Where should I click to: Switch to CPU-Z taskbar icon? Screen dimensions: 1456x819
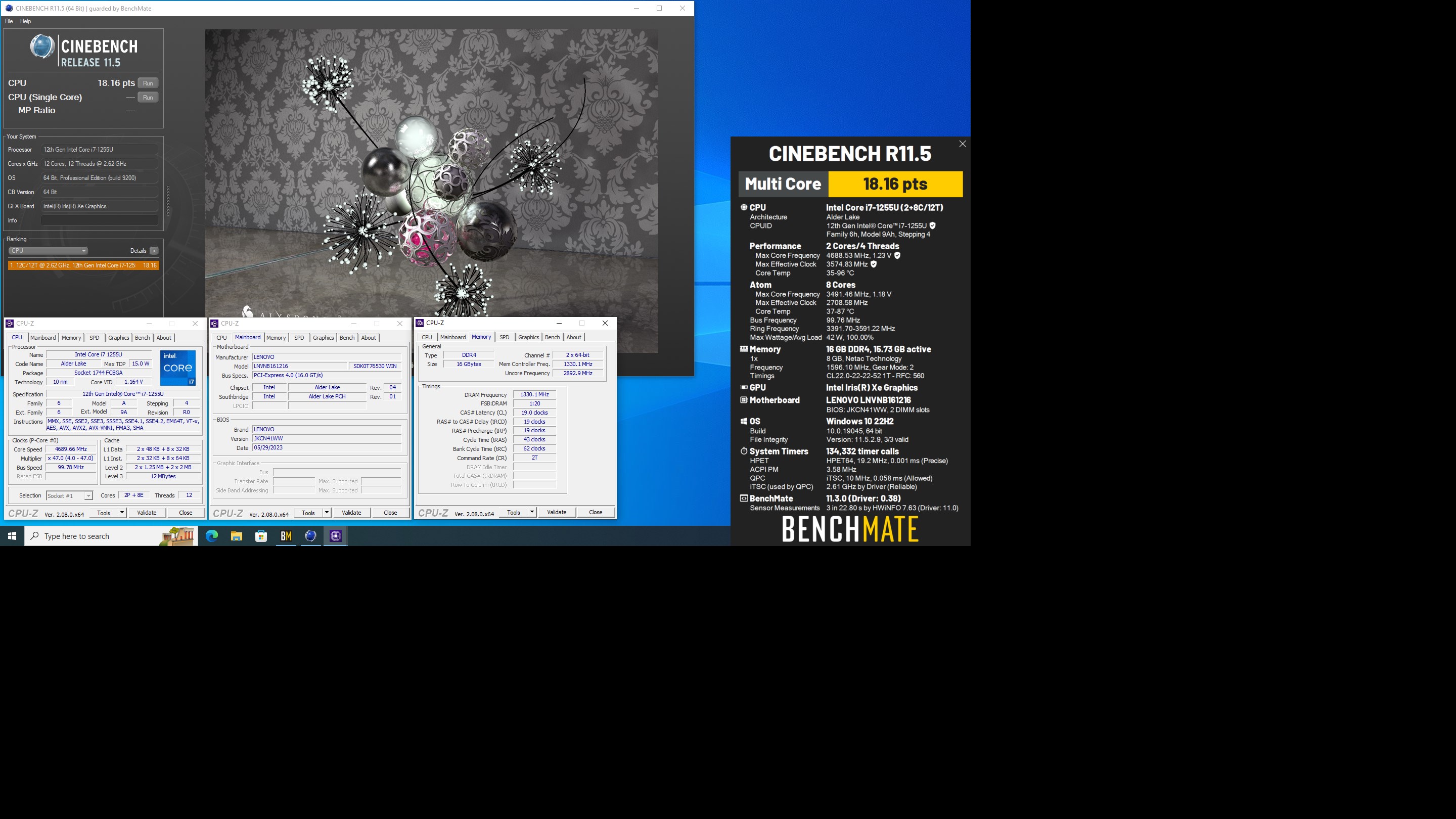(x=336, y=536)
